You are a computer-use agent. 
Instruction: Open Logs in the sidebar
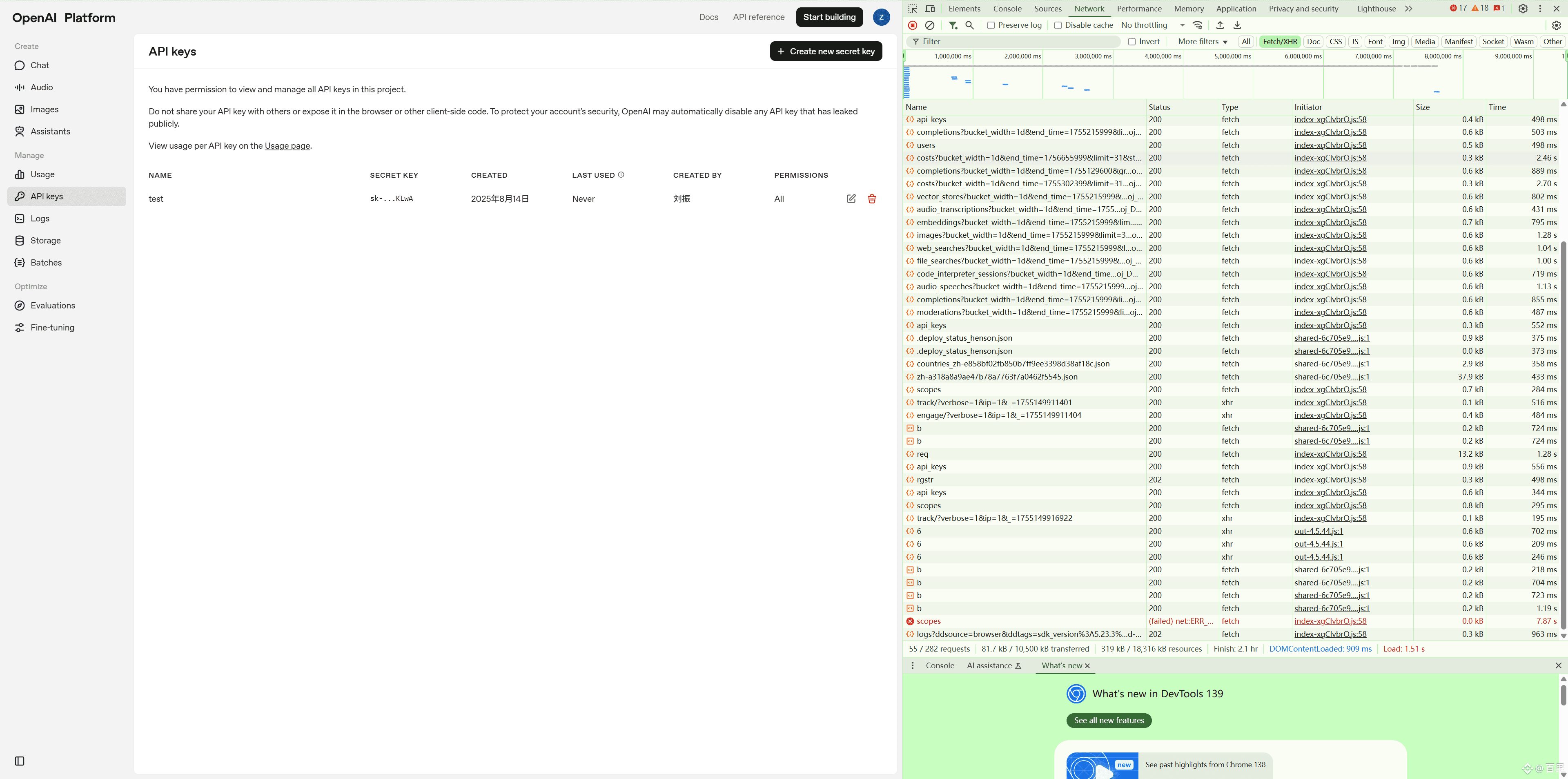[x=40, y=218]
